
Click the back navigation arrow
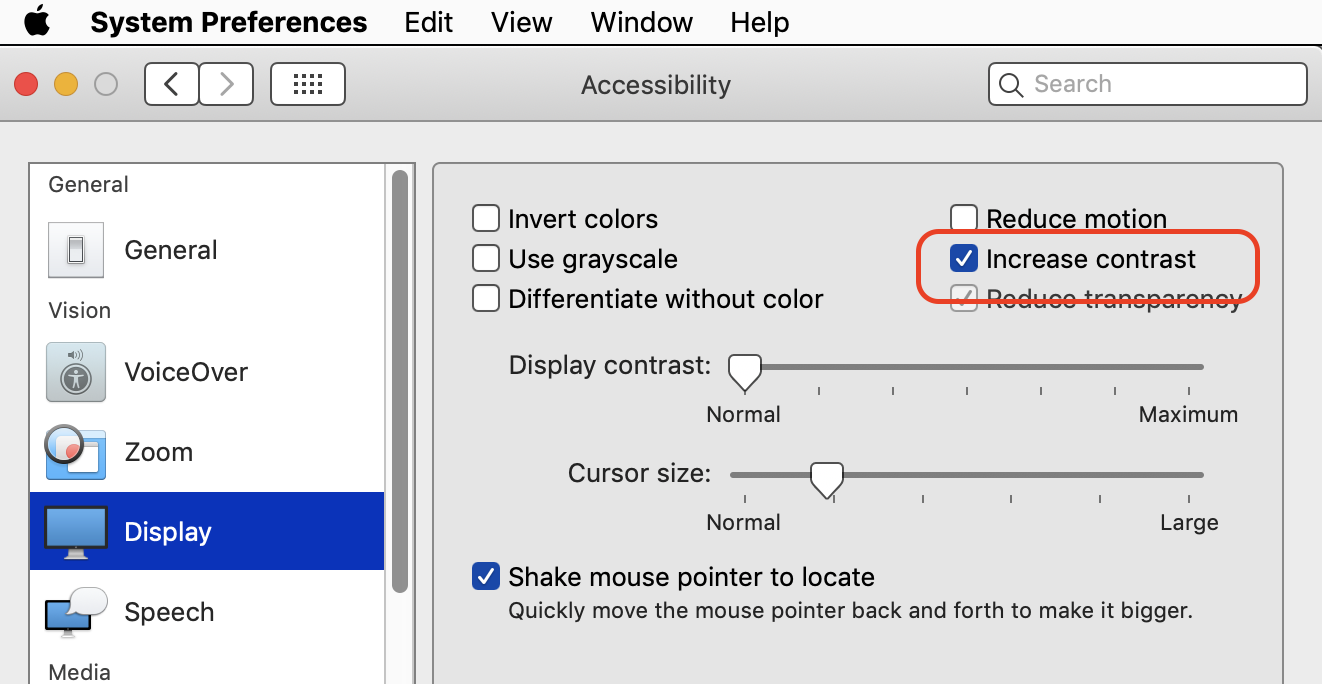click(x=172, y=85)
